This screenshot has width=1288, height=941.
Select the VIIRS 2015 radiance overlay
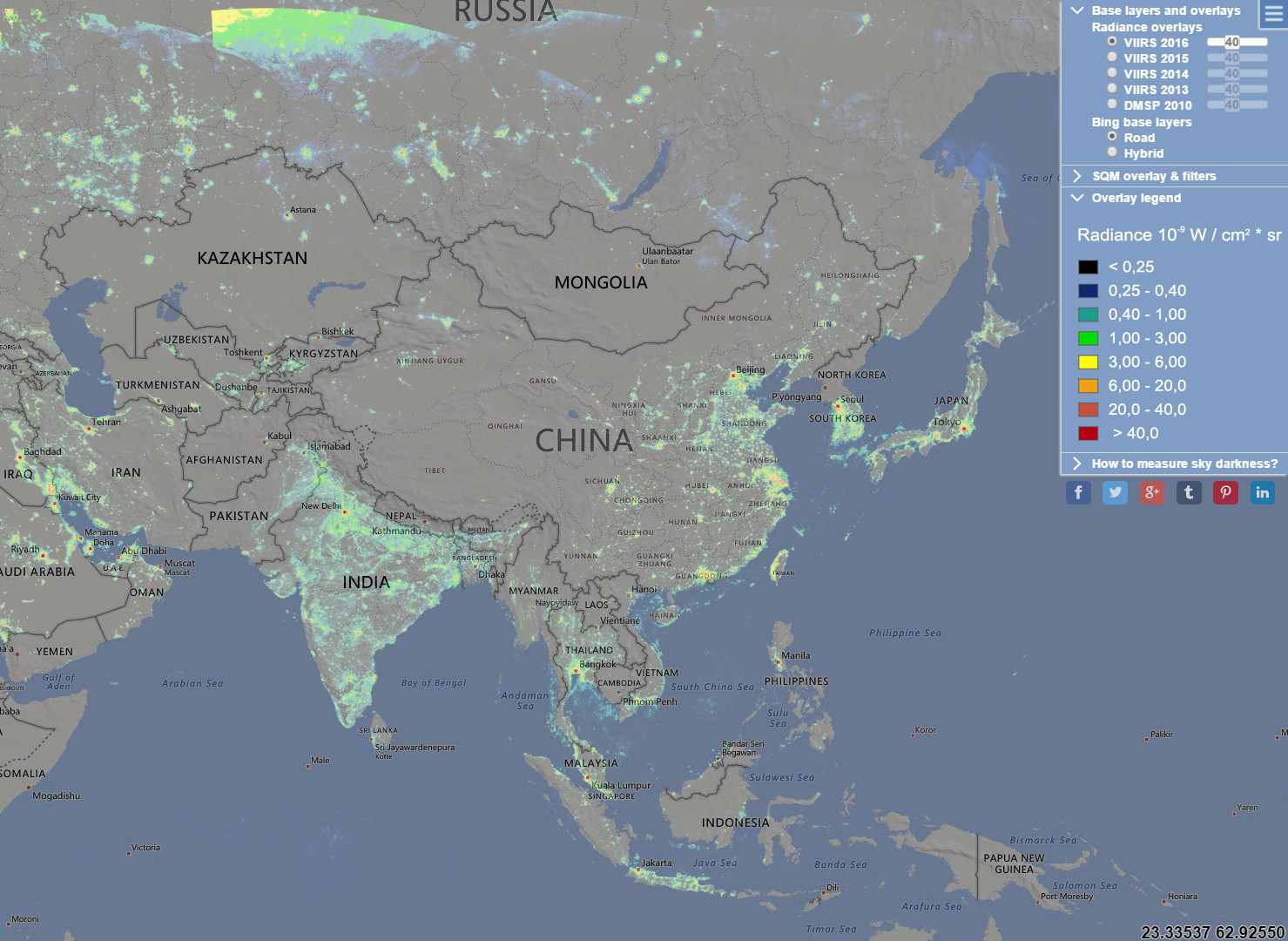point(1112,57)
